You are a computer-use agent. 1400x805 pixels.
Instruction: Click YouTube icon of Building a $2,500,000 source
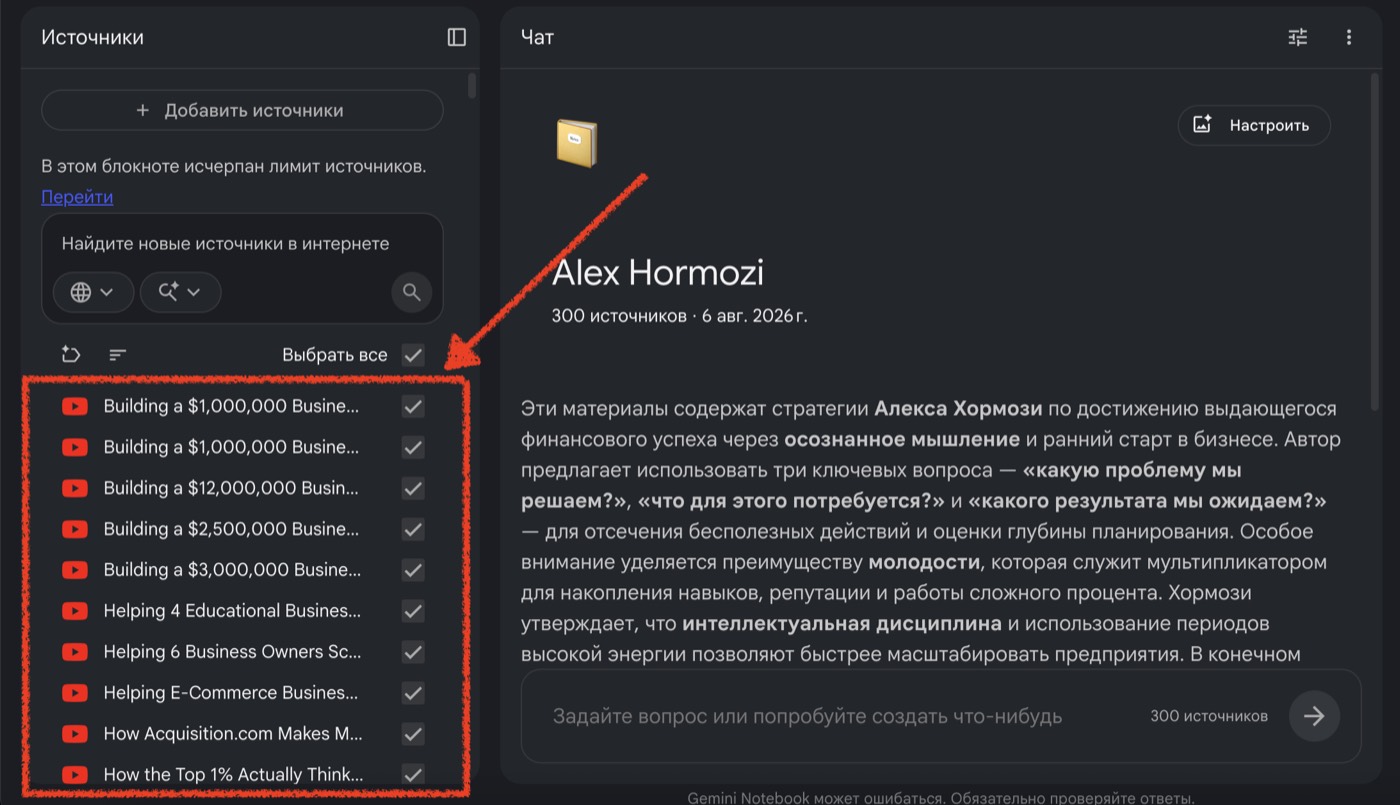[x=75, y=529]
